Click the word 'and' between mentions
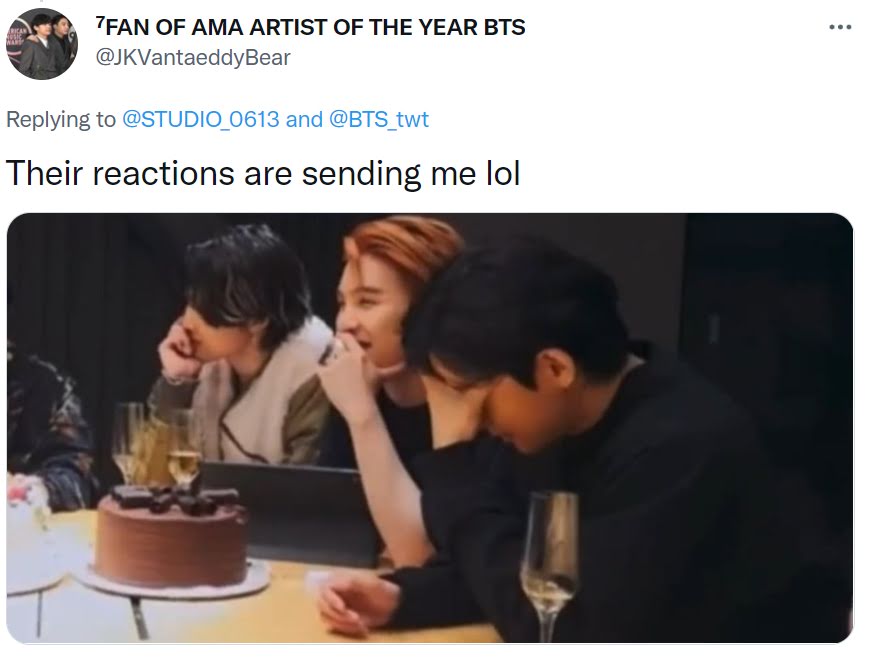The image size is (876, 668). [x=304, y=120]
